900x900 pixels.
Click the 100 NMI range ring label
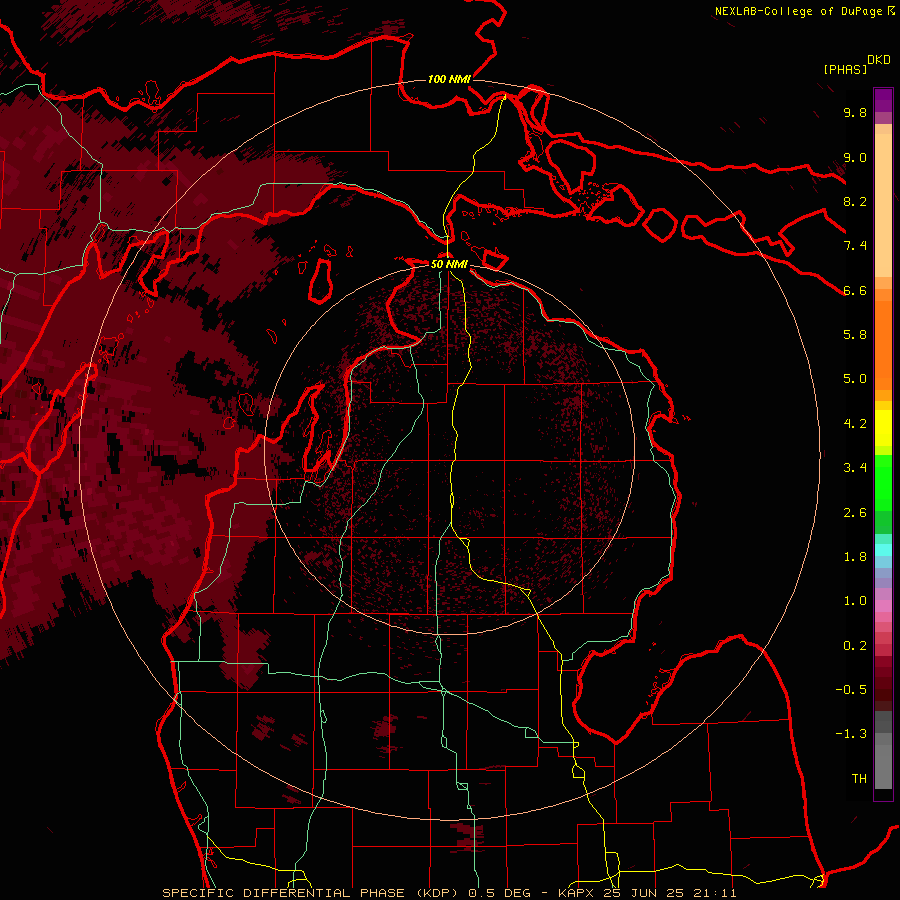(x=449, y=79)
